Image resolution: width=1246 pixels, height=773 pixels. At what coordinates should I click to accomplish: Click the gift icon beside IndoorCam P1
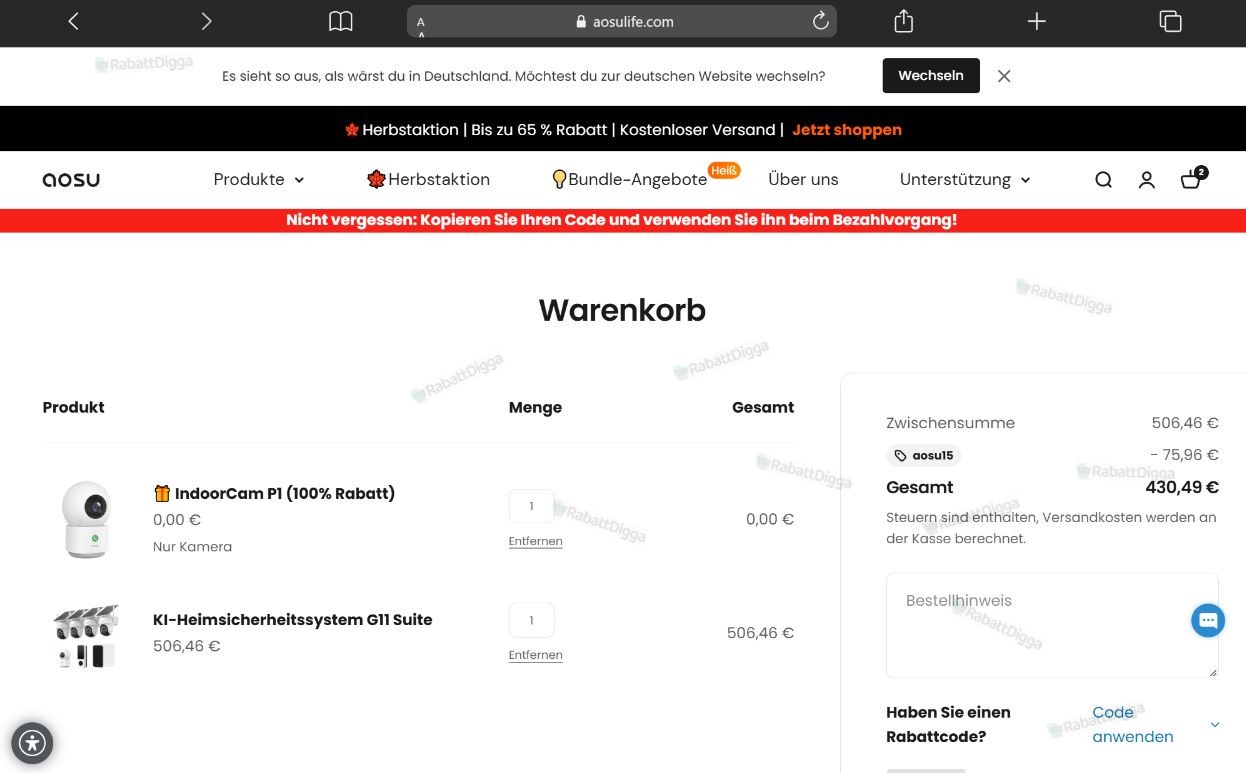[x=162, y=493]
